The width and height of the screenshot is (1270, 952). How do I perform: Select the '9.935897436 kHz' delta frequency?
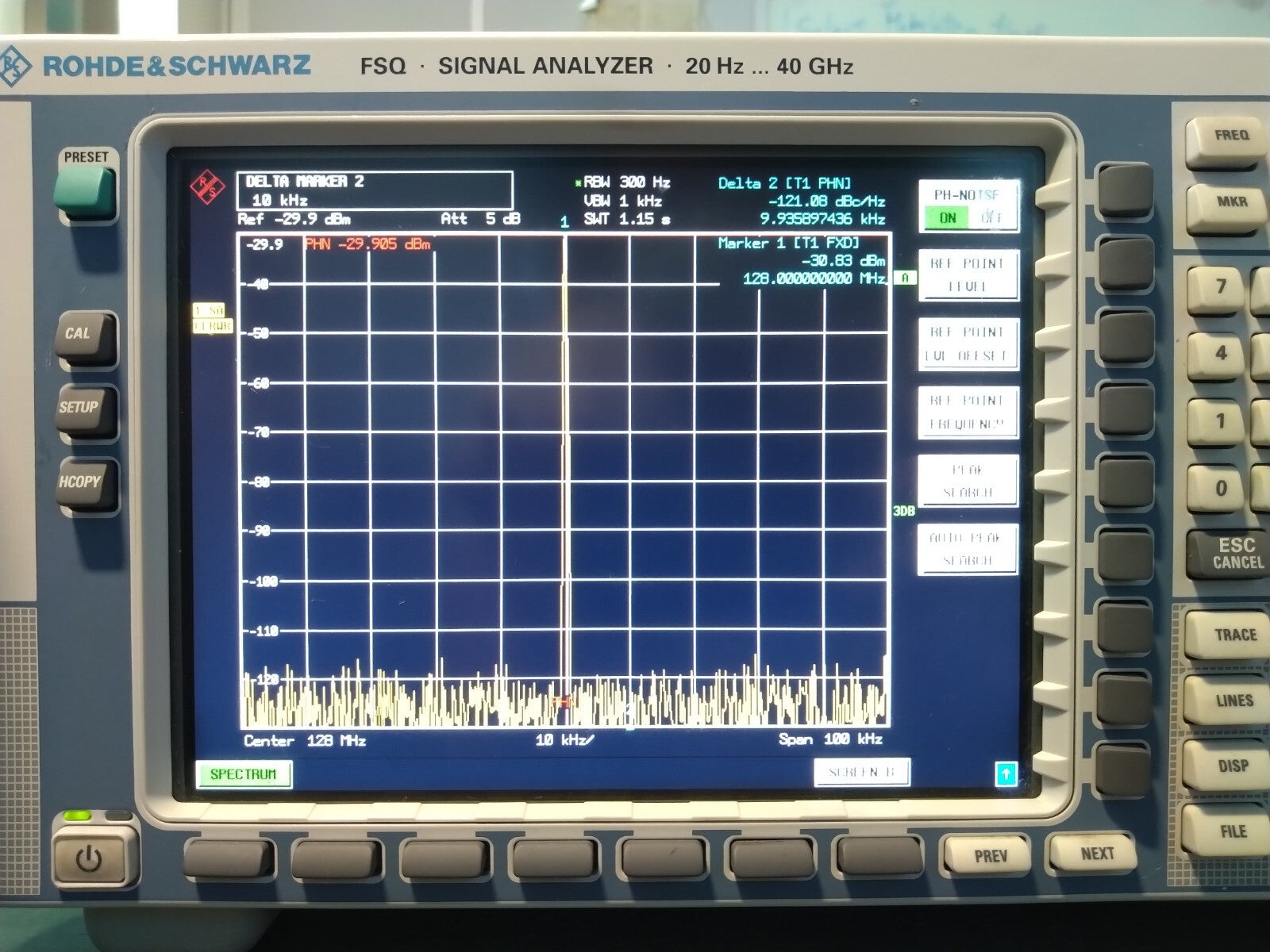pos(822,219)
